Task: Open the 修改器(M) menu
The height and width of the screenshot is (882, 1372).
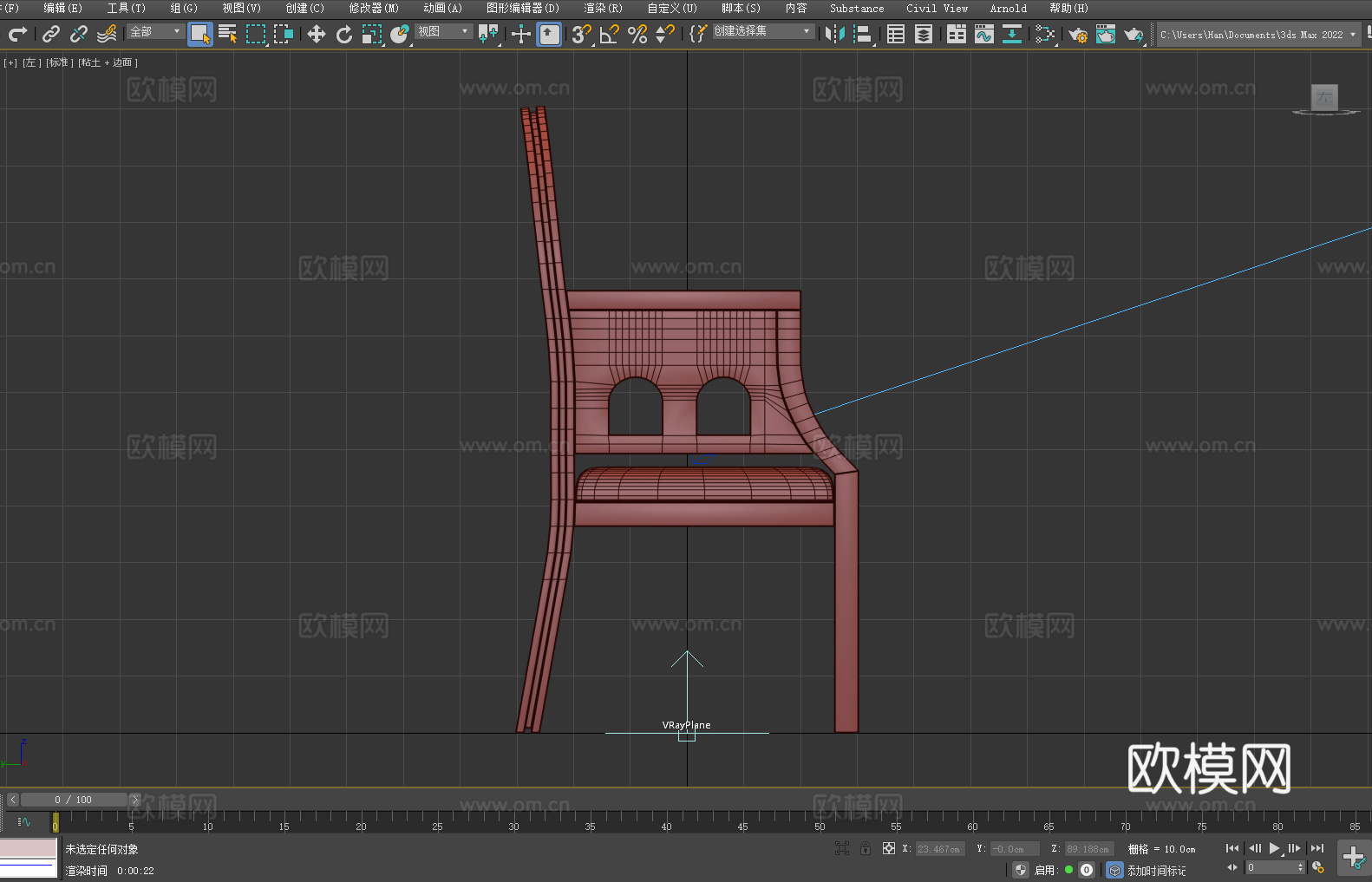Action: [x=374, y=8]
